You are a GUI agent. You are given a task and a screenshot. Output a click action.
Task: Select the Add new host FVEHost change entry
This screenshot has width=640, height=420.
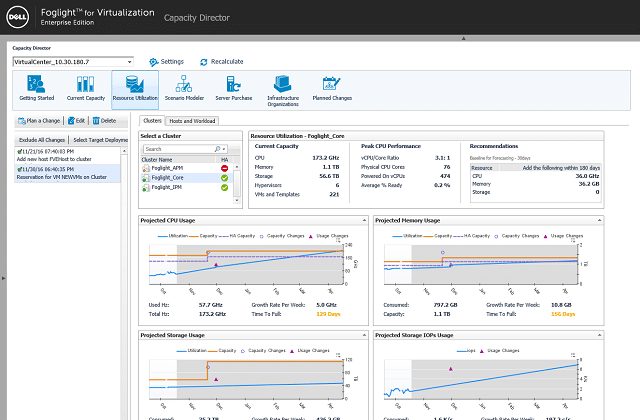click(x=67, y=155)
